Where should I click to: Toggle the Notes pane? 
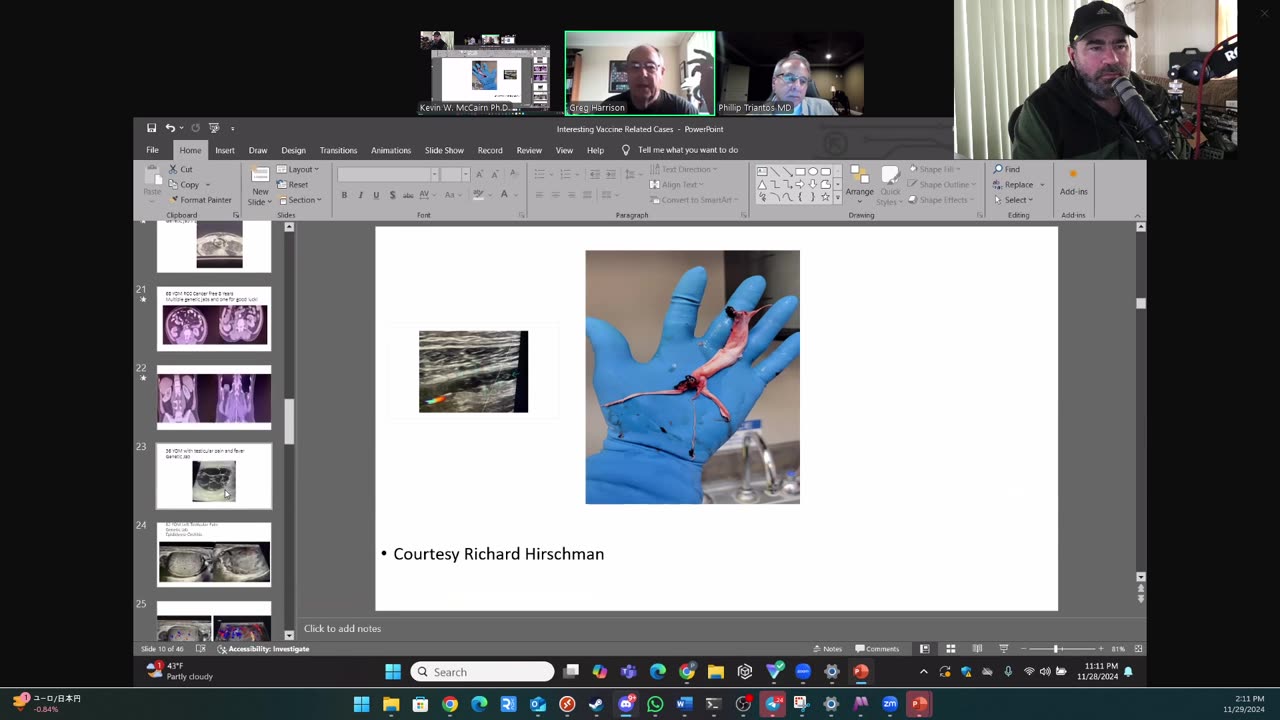[827, 649]
